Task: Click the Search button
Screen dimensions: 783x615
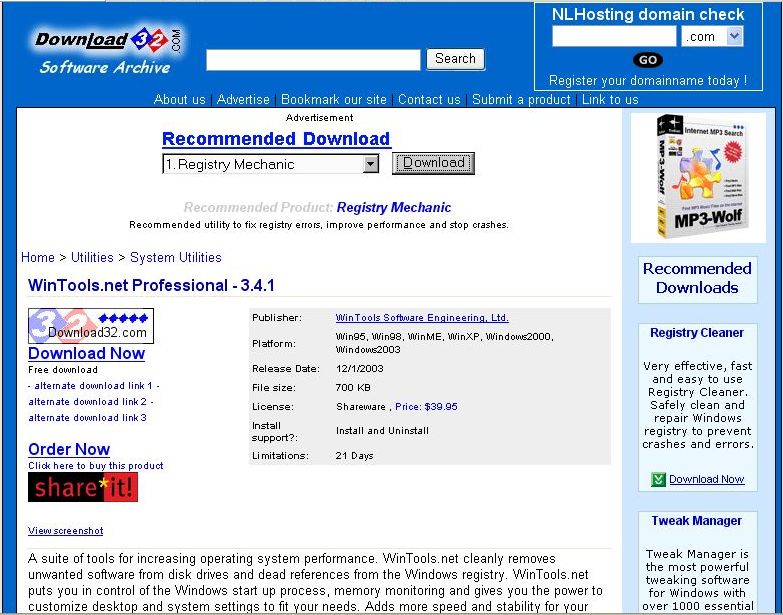Action: [x=455, y=59]
